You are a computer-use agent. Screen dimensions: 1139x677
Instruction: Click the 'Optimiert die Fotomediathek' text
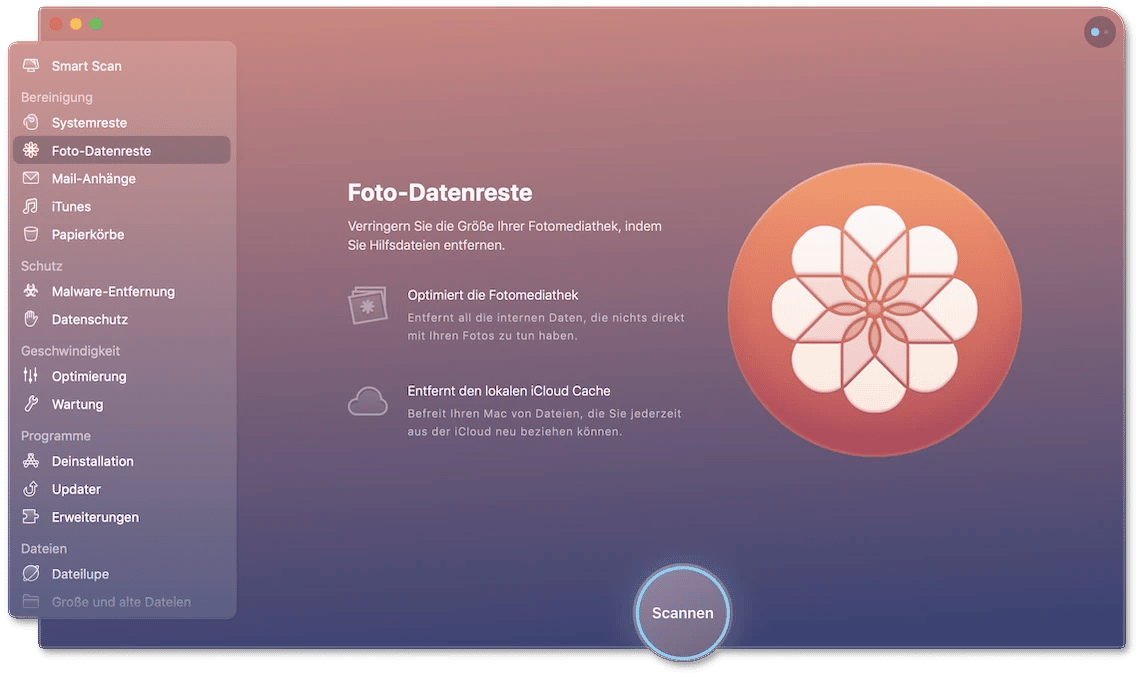click(493, 295)
